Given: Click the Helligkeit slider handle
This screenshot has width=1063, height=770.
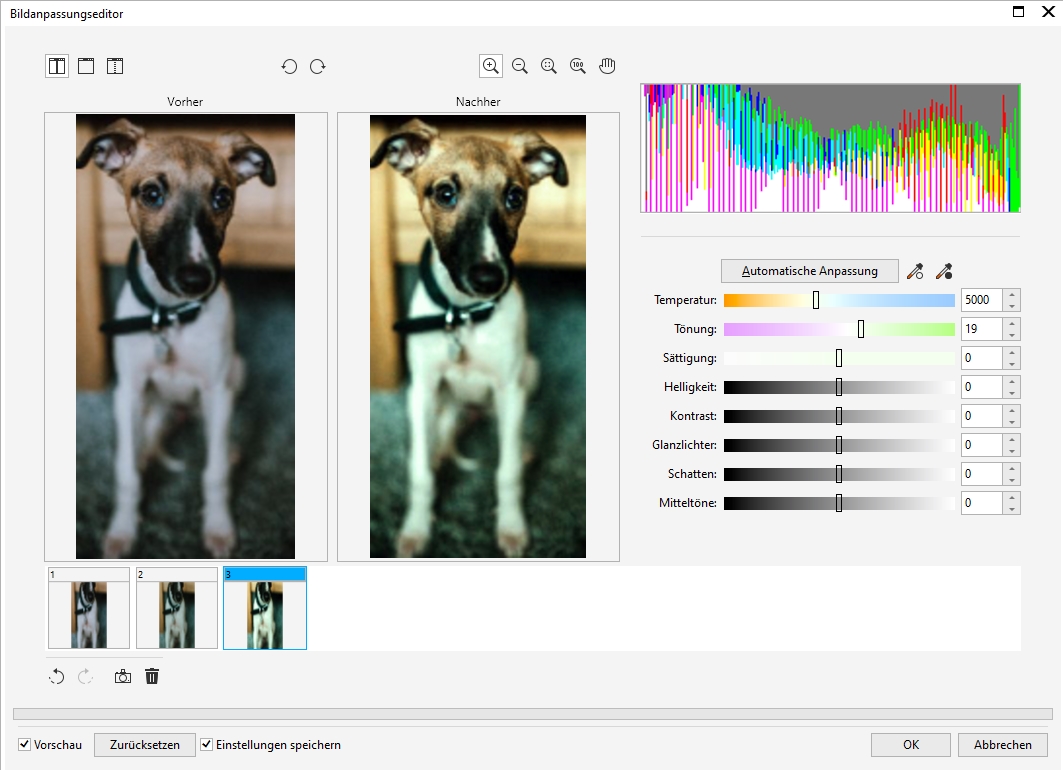Looking at the screenshot, I should 839,387.
